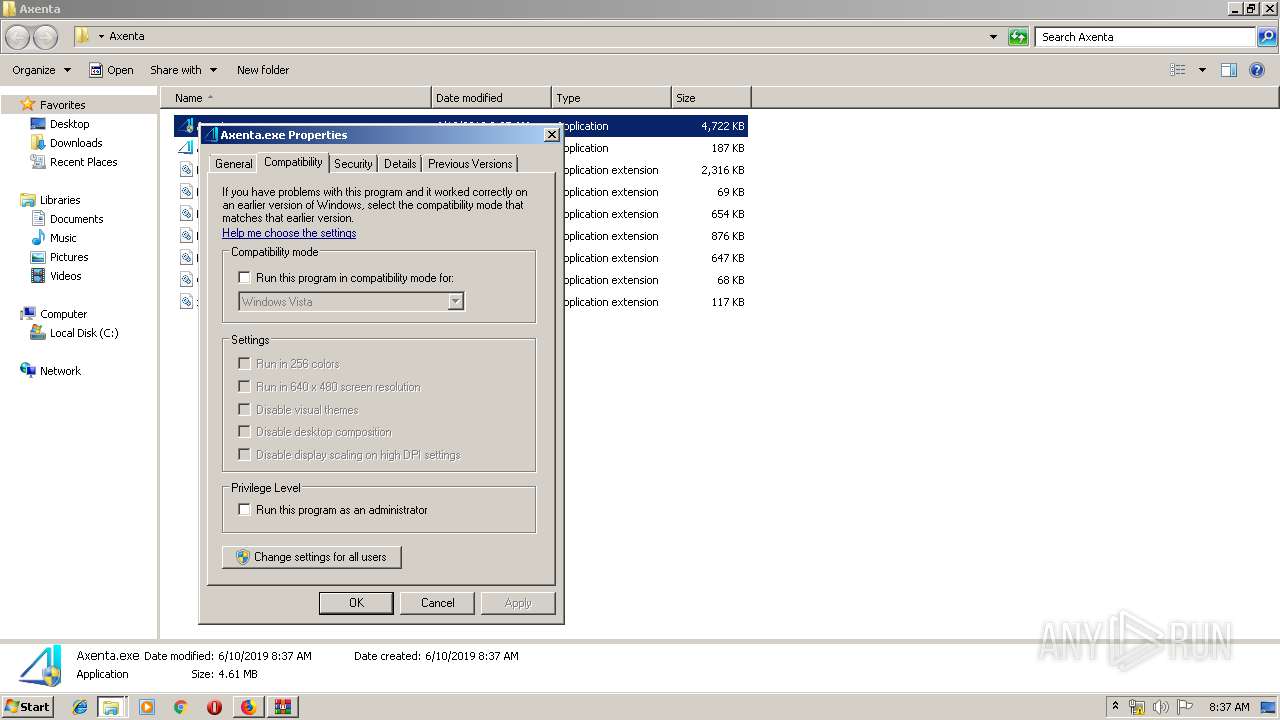Click the volume speaker tray icon
This screenshot has height=720, width=1280.
[x=1161, y=707]
